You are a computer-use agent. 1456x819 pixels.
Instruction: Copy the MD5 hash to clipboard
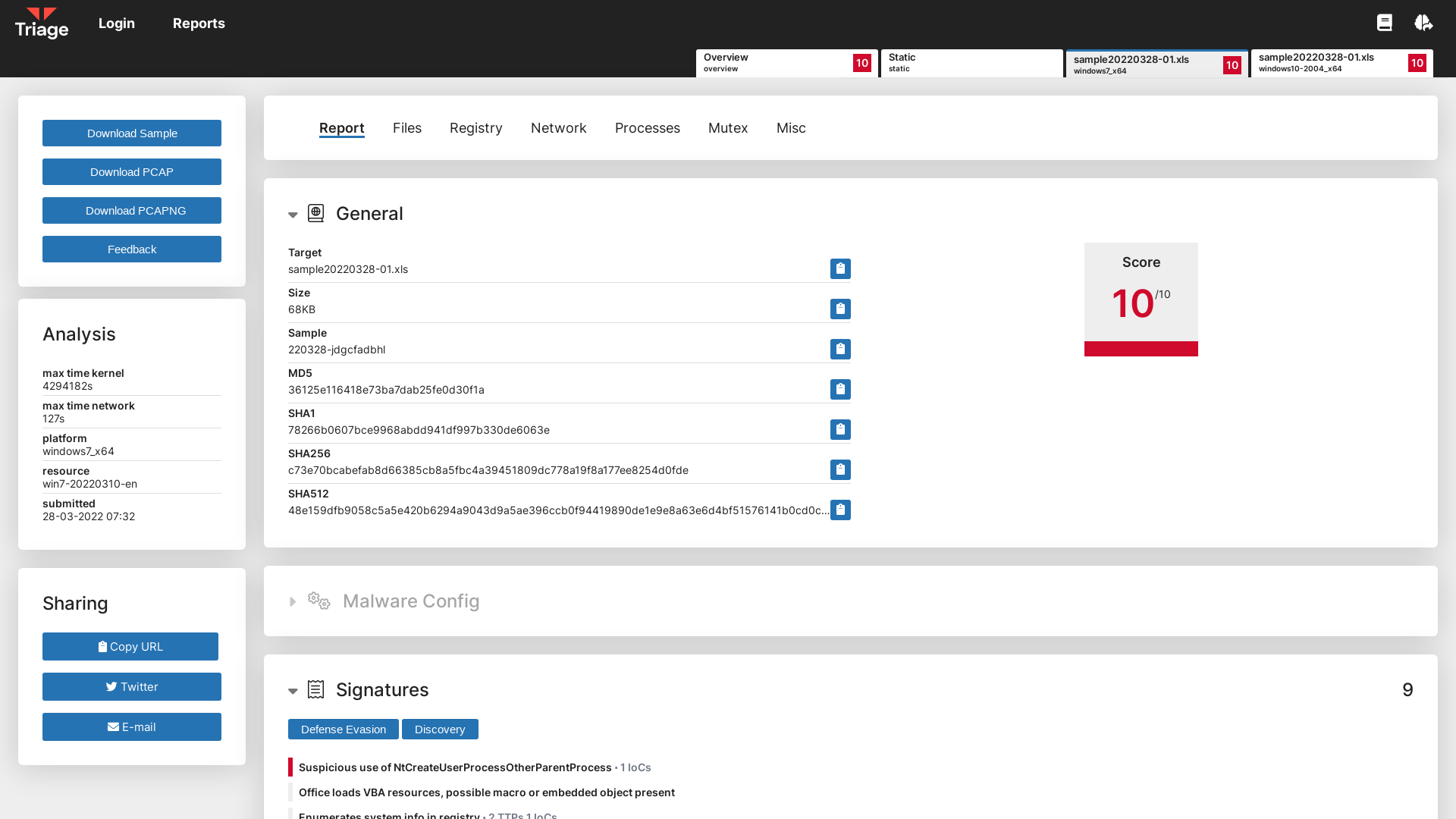tap(840, 390)
